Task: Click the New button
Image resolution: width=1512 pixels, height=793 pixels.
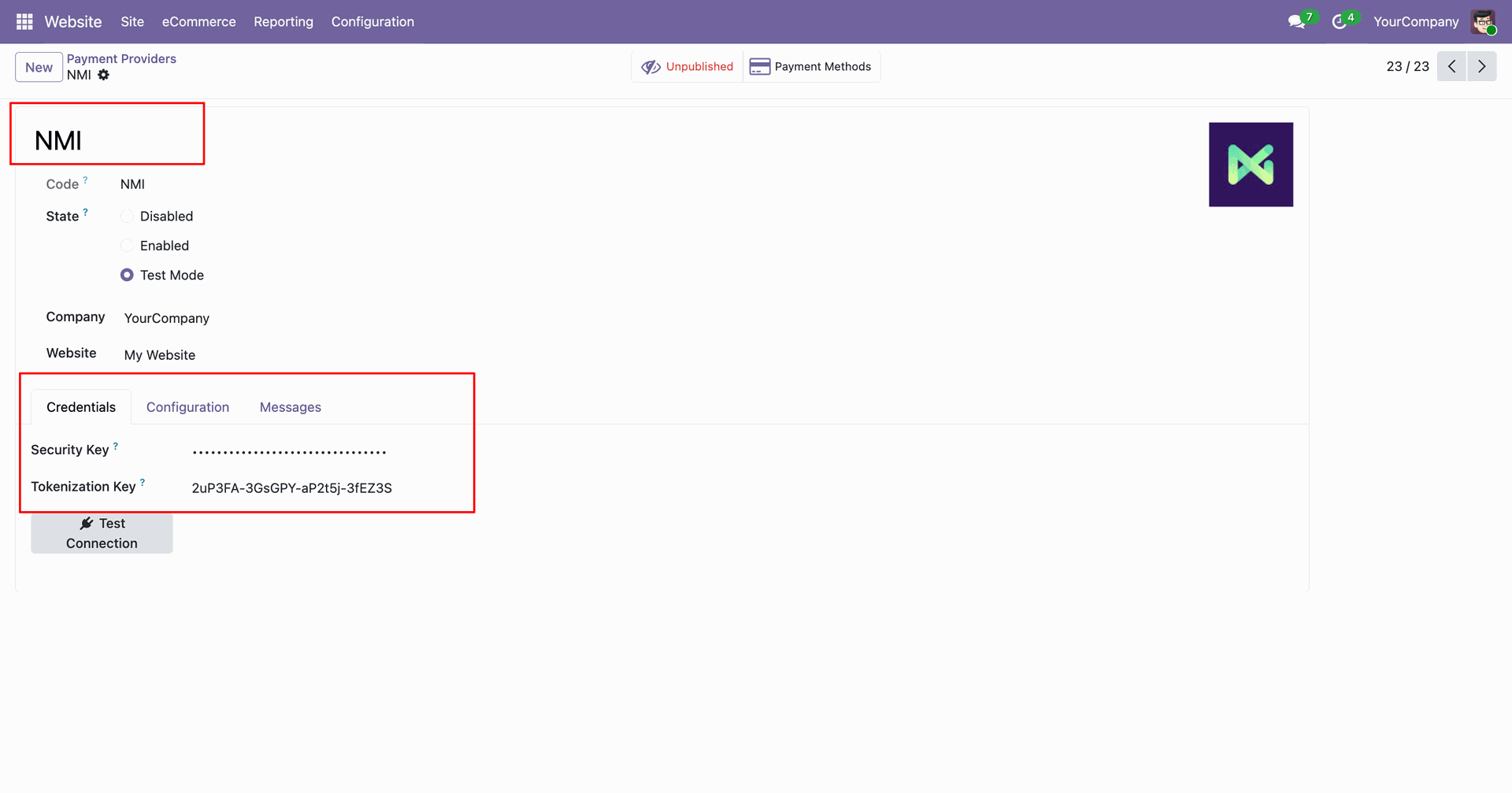Action: coord(39,67)
